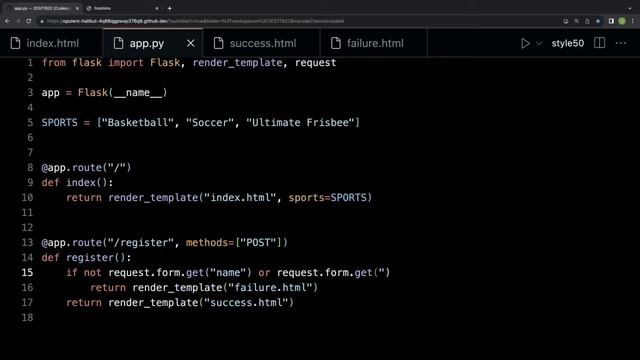Switch to first browser tab app.py Codespace
Image resolution: width=640 pixels, height=360 pixels.
coord(43,8)
